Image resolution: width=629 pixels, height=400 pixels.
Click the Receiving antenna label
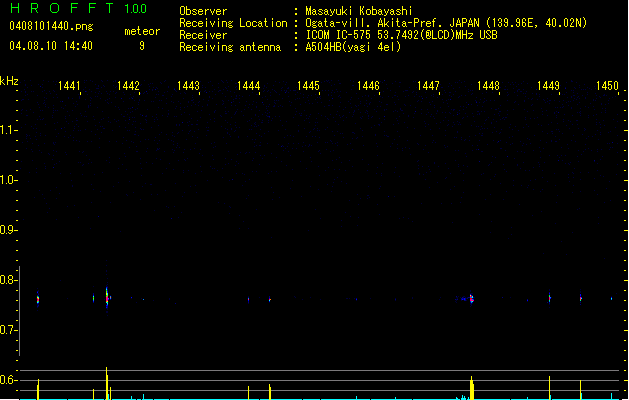coord(230,47)
